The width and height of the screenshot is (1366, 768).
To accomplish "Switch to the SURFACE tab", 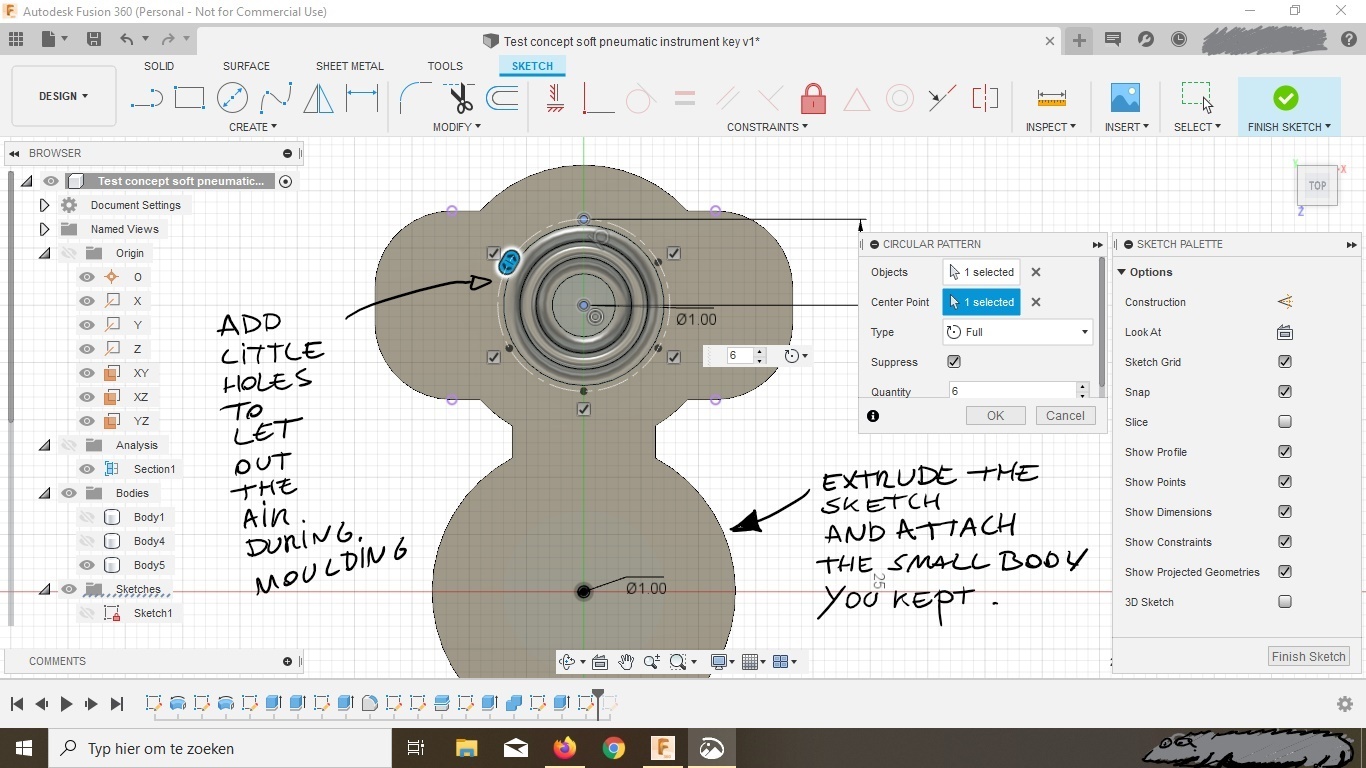I will point(246,66).
